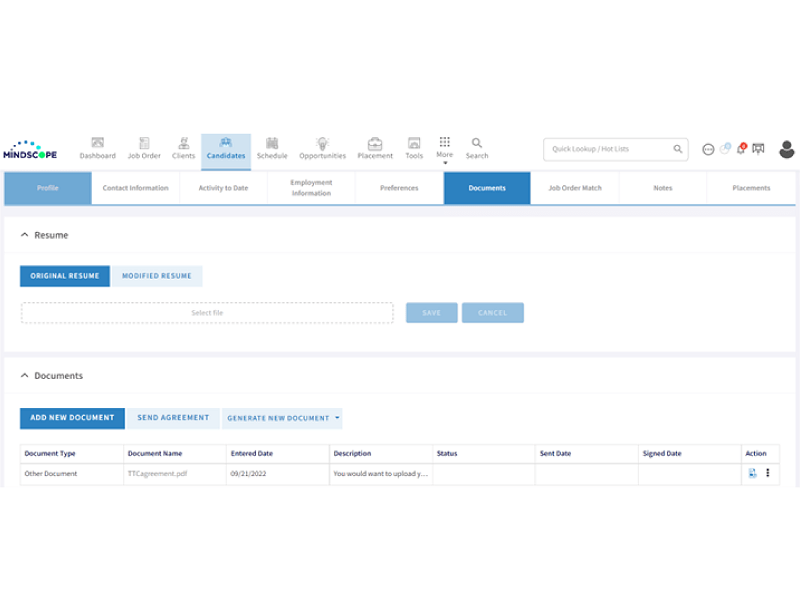Screen dimensions: 800x599
Task: Open the Contact Information tab
Action: [x=135, y=188]
